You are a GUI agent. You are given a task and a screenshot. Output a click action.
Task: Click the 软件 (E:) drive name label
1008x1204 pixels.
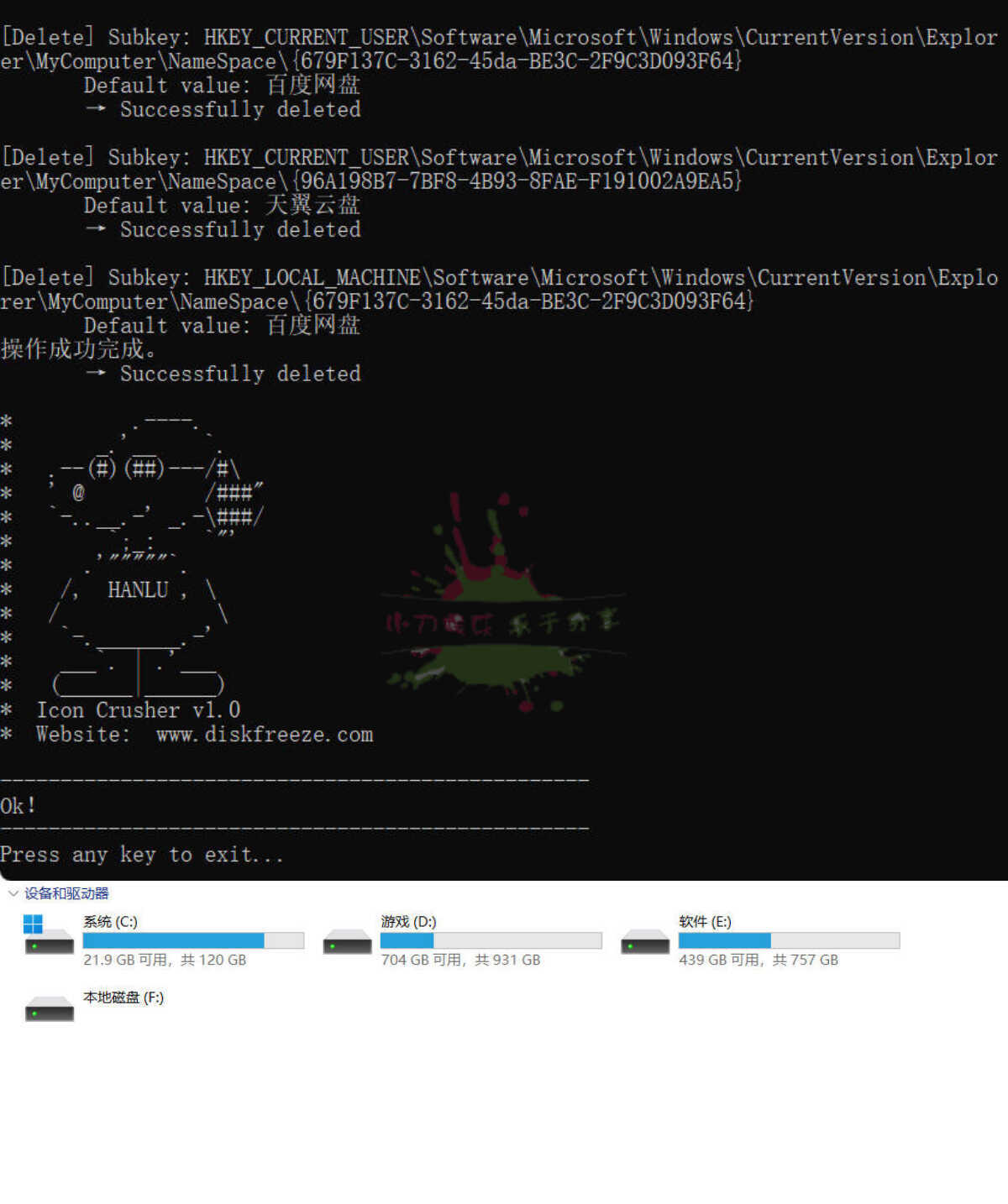(x=705, y=922)
